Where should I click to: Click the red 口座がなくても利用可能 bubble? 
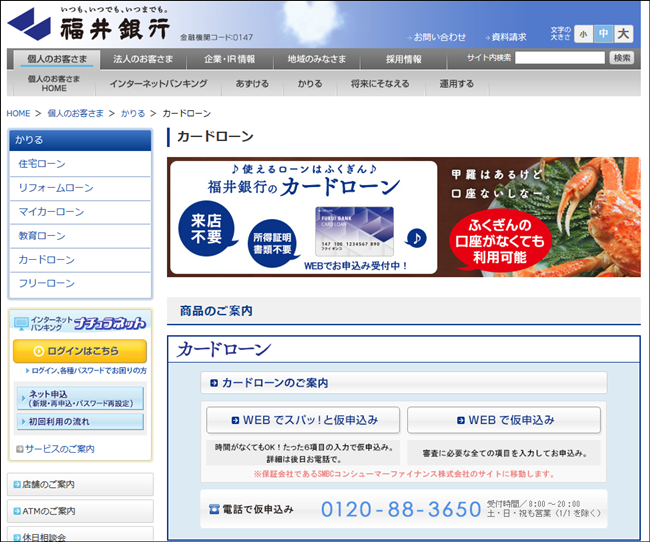(x=500, y=241)
